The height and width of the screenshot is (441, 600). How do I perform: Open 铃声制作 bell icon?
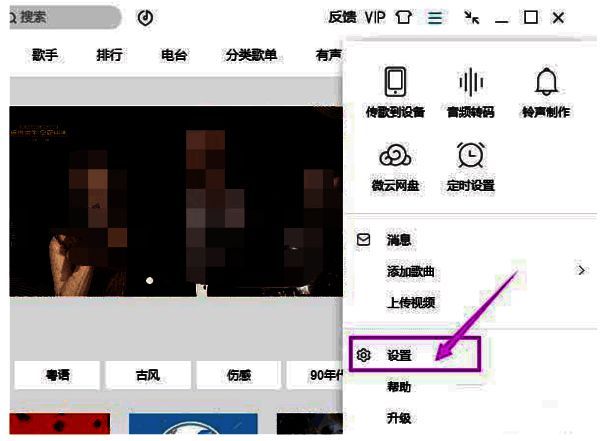(546, 82)
